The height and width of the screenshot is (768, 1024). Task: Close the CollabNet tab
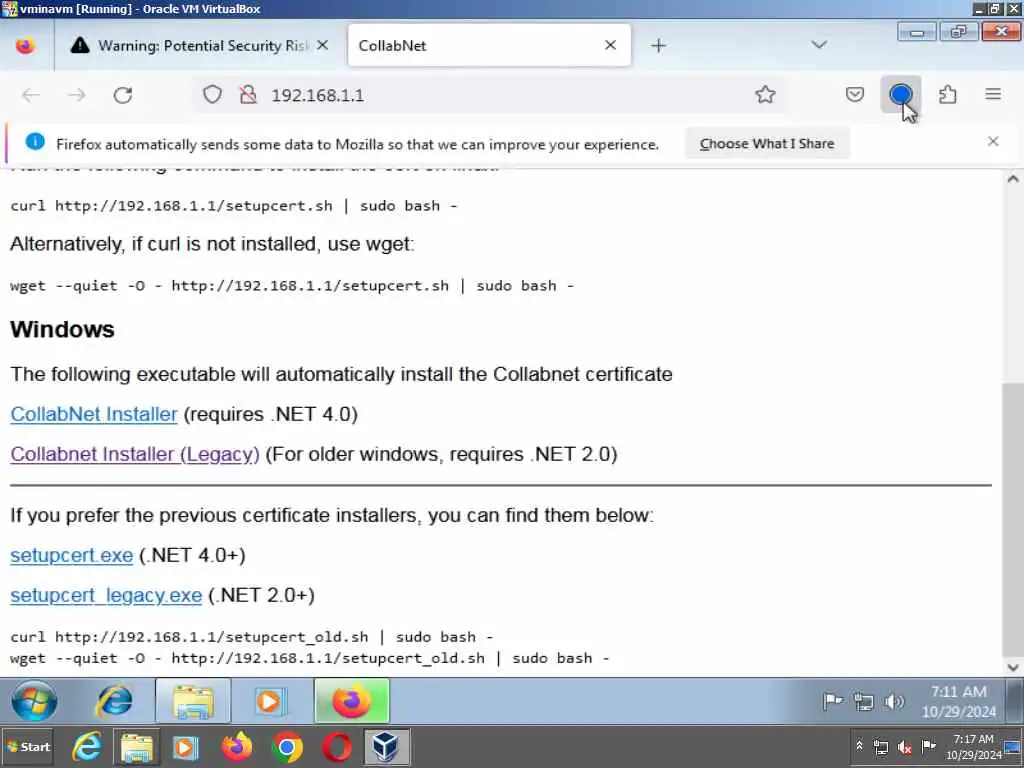pyautogui.click(x=611, y=45)
